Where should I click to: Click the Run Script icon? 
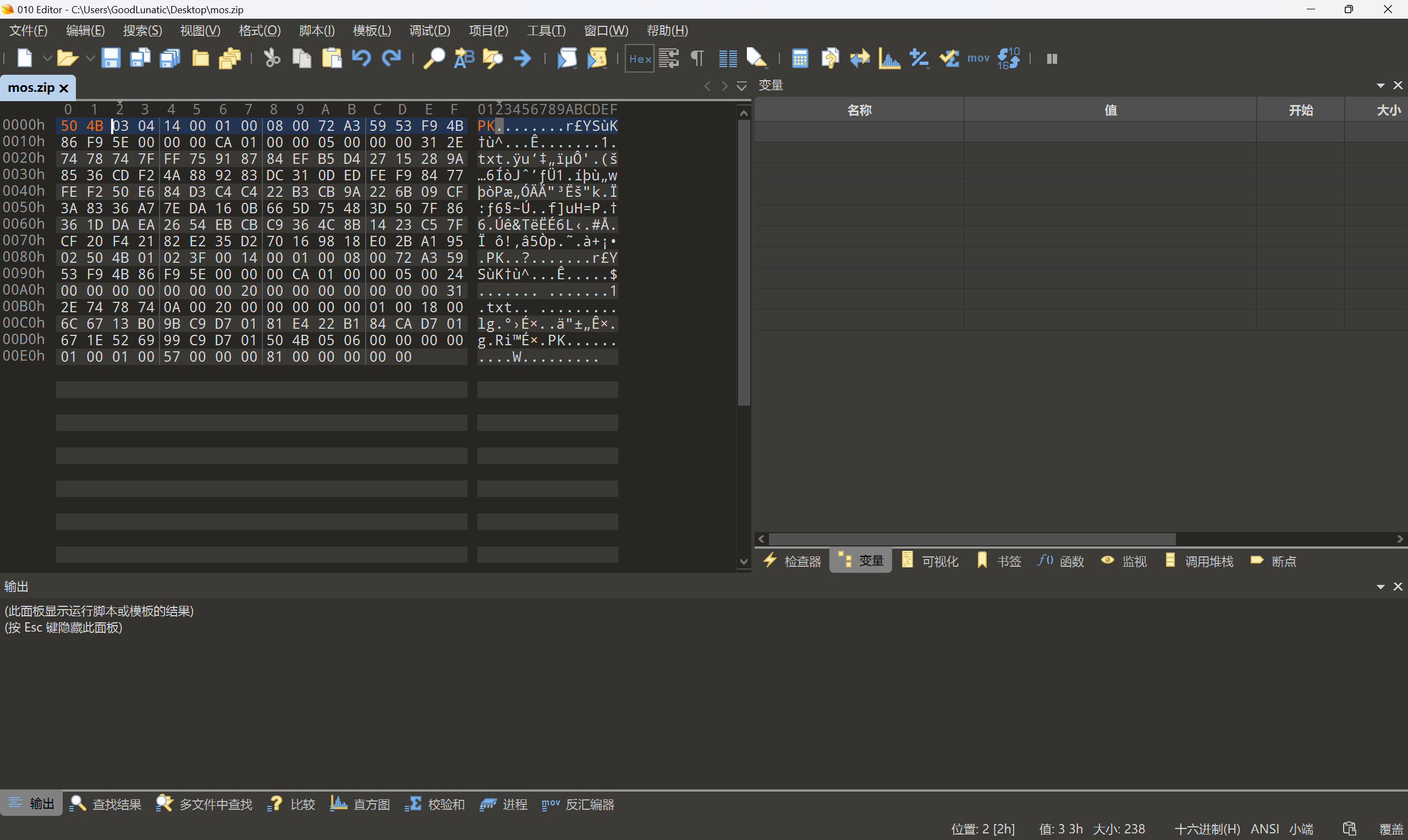[x=566, y=58]
